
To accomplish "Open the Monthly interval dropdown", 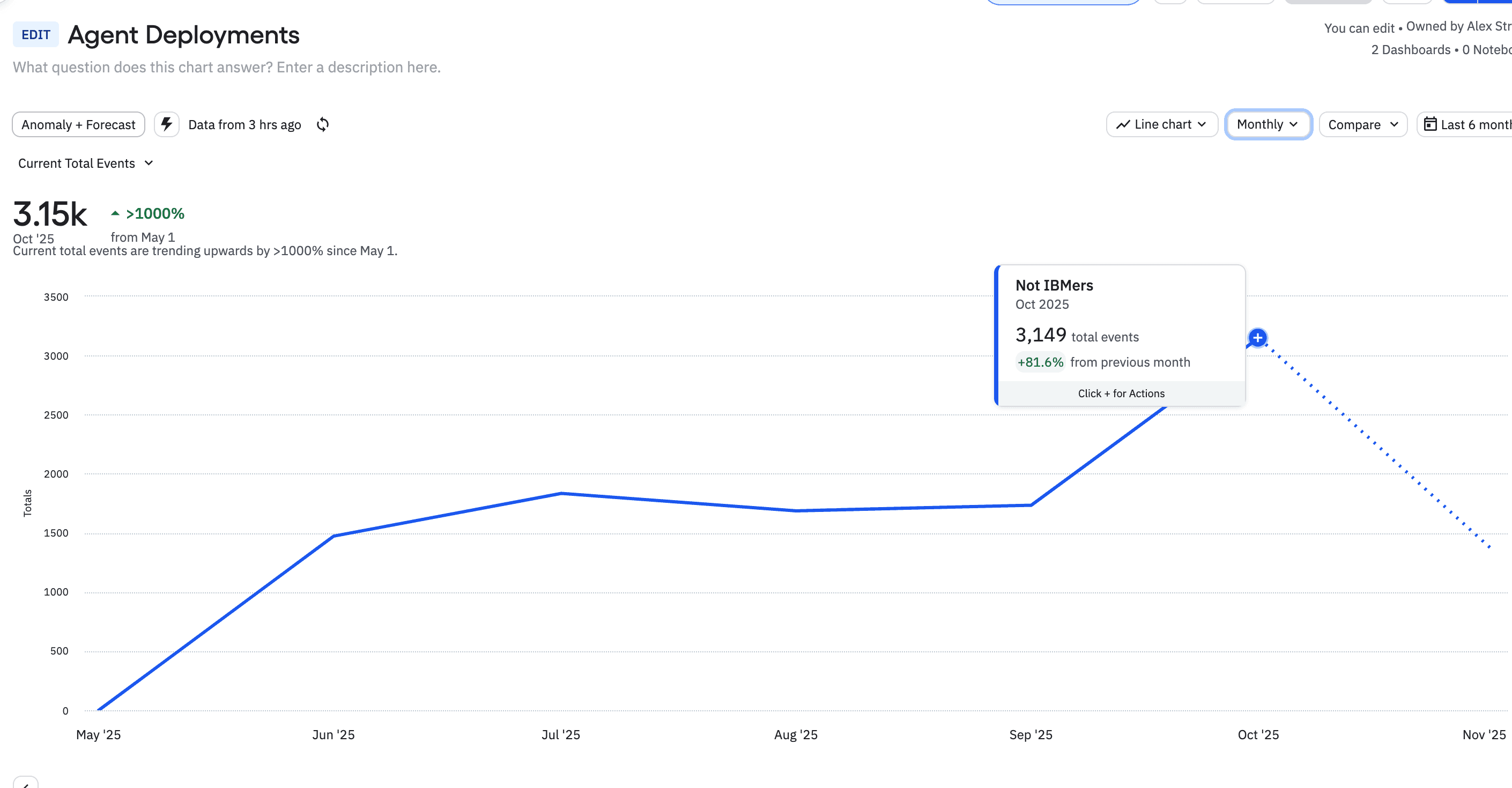I will (x=1268, y=124).
